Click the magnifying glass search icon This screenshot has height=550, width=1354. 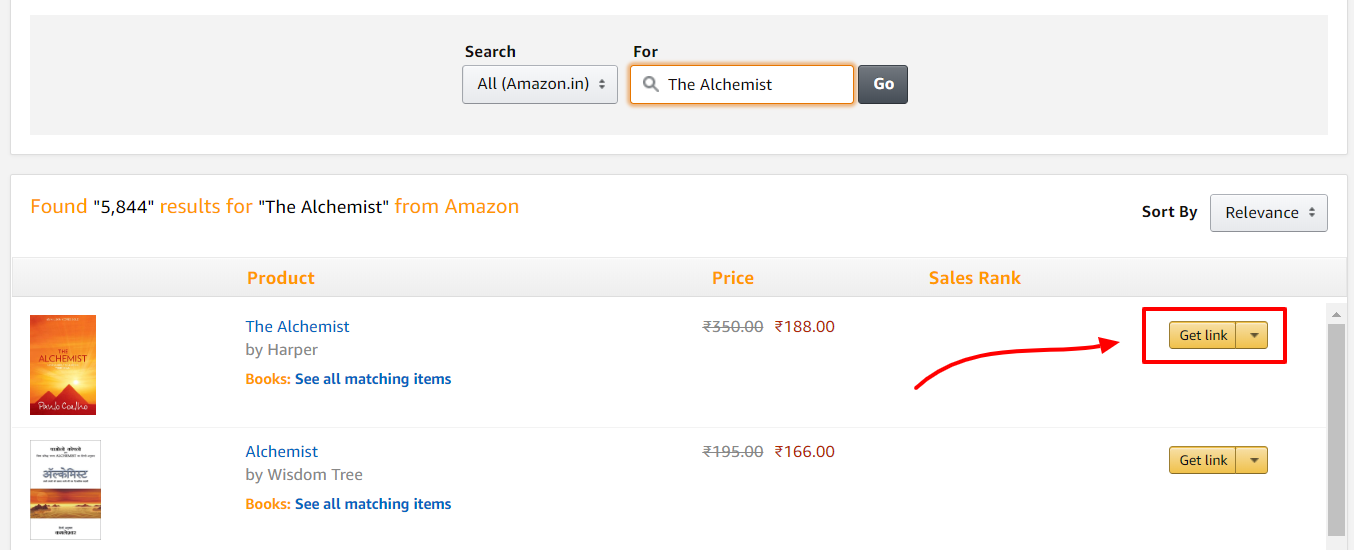pos(650,84)
